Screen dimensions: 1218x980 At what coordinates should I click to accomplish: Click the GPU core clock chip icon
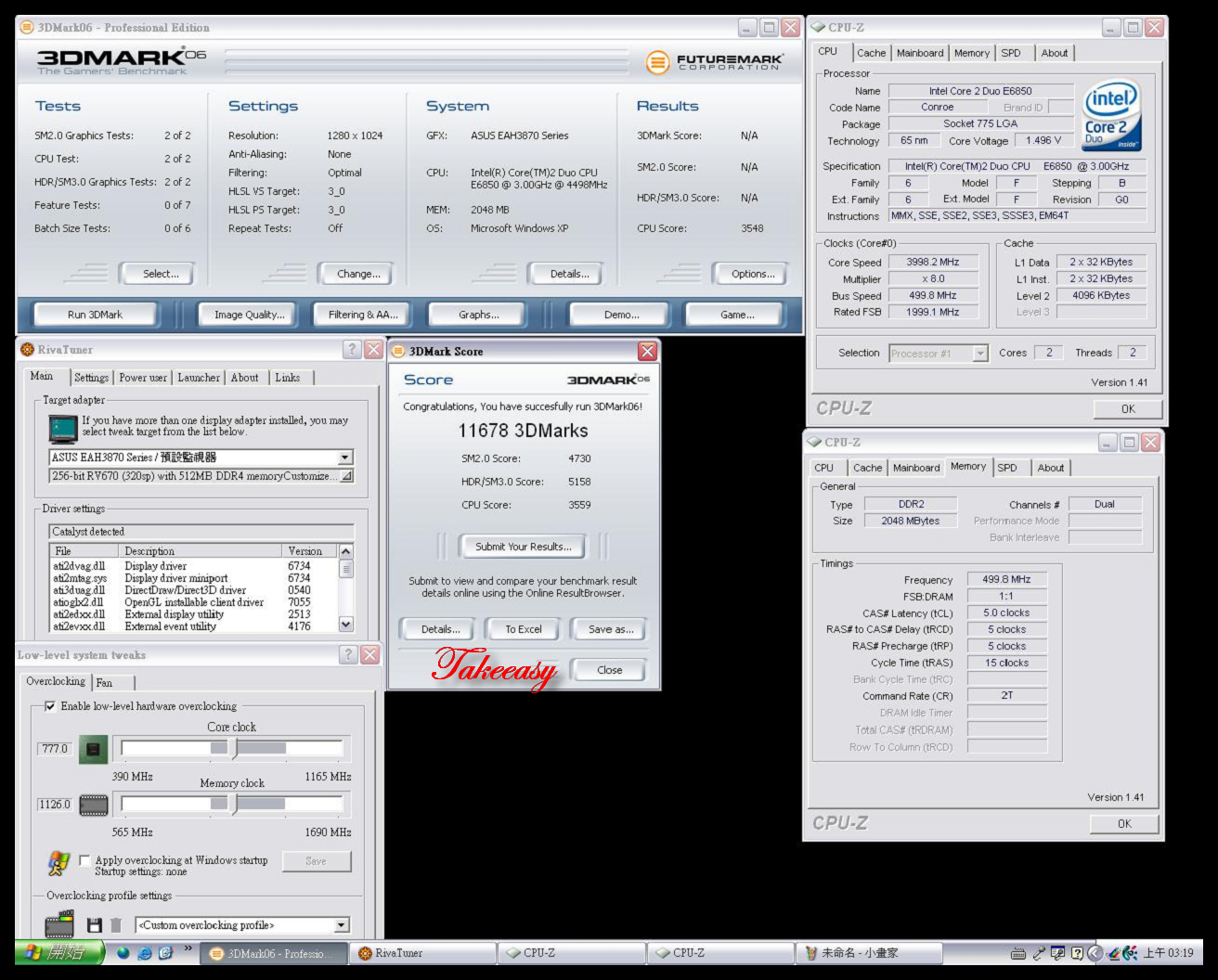click(x=93, y=749)
